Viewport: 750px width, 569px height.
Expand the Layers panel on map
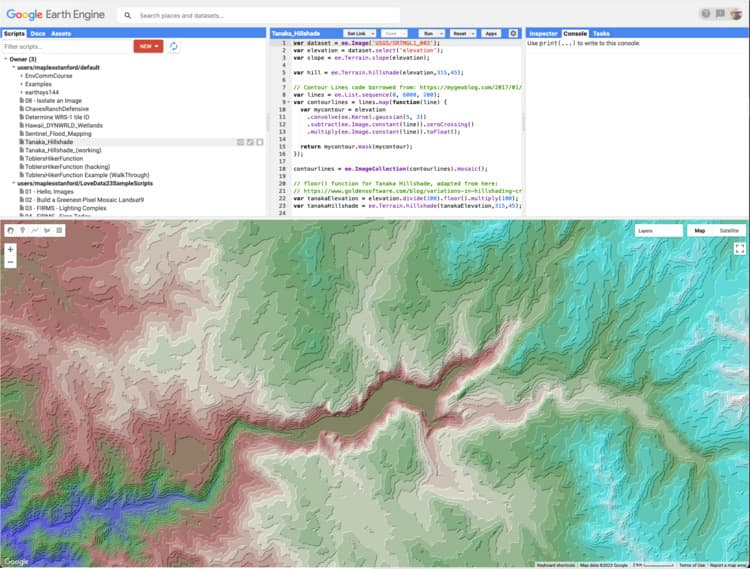tap(656, 230)
